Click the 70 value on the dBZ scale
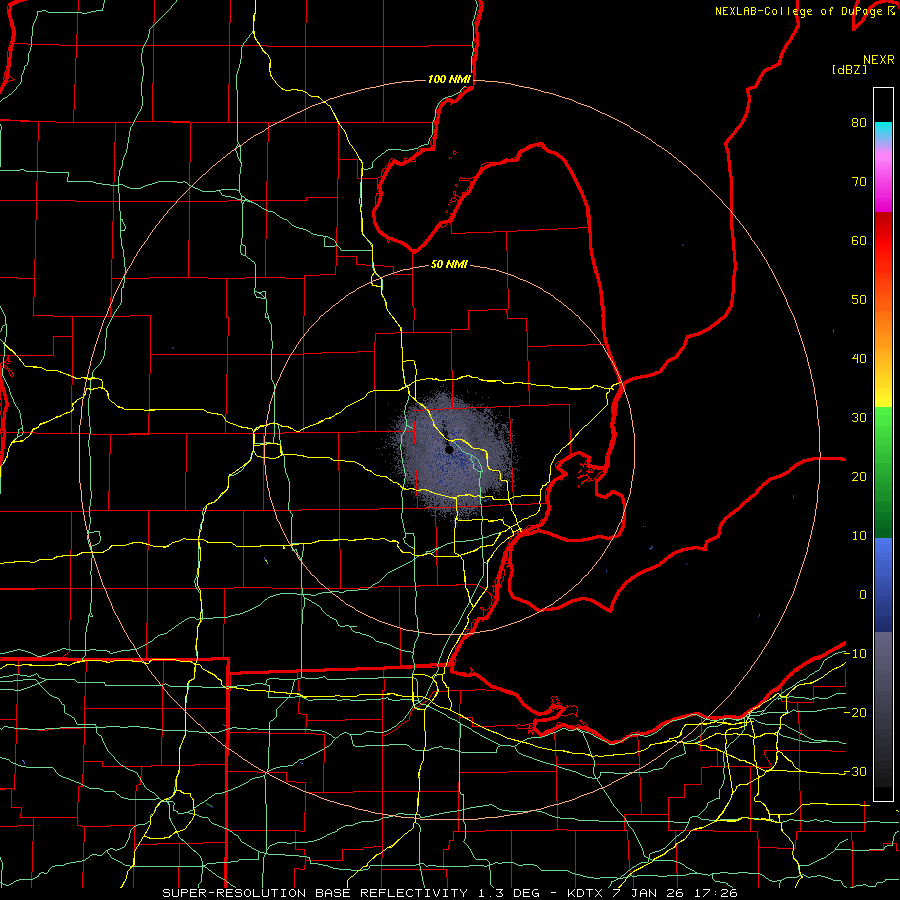The image size is (900, 900). click(x=859, y=182)
